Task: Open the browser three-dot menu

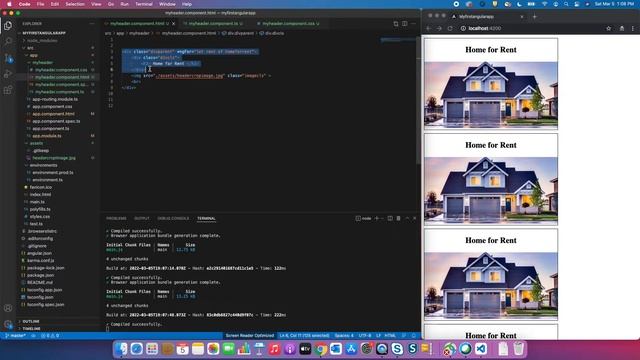Action: tap(633, 29)
